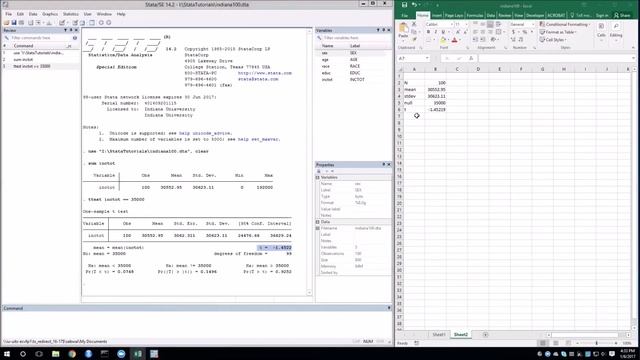Viewport: 640px width, 360px height.
Task: Open the Stata Graphics menu
Action: click(50, 14)
